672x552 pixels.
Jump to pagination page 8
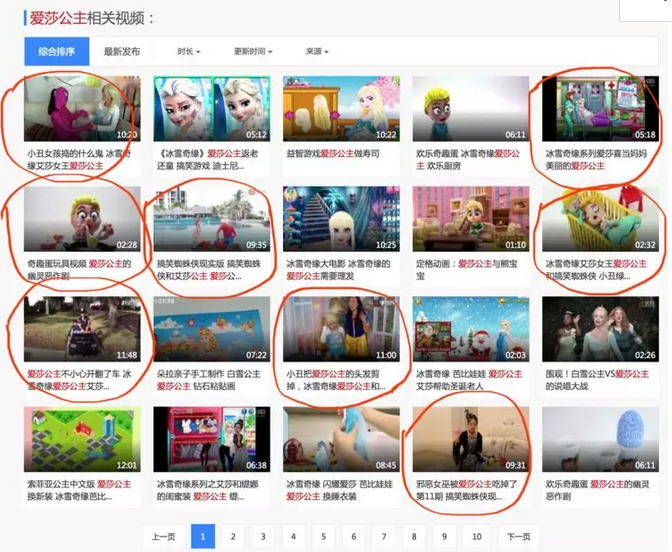(414, 537)
